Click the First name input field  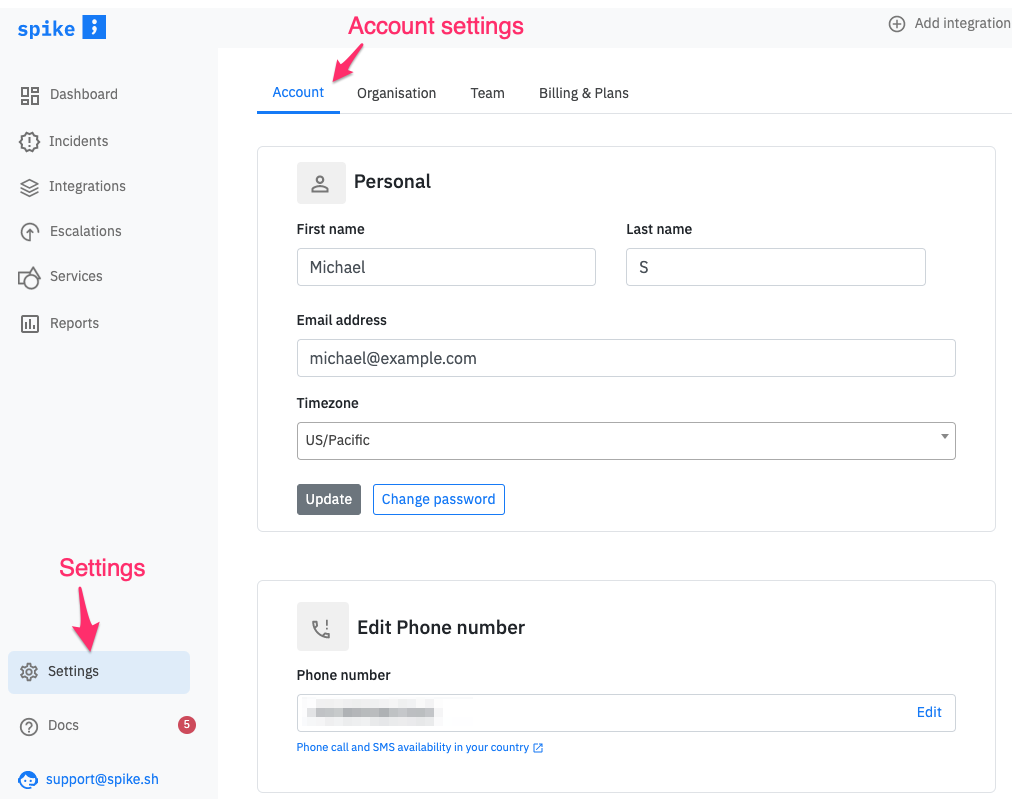tap(446, 268)
